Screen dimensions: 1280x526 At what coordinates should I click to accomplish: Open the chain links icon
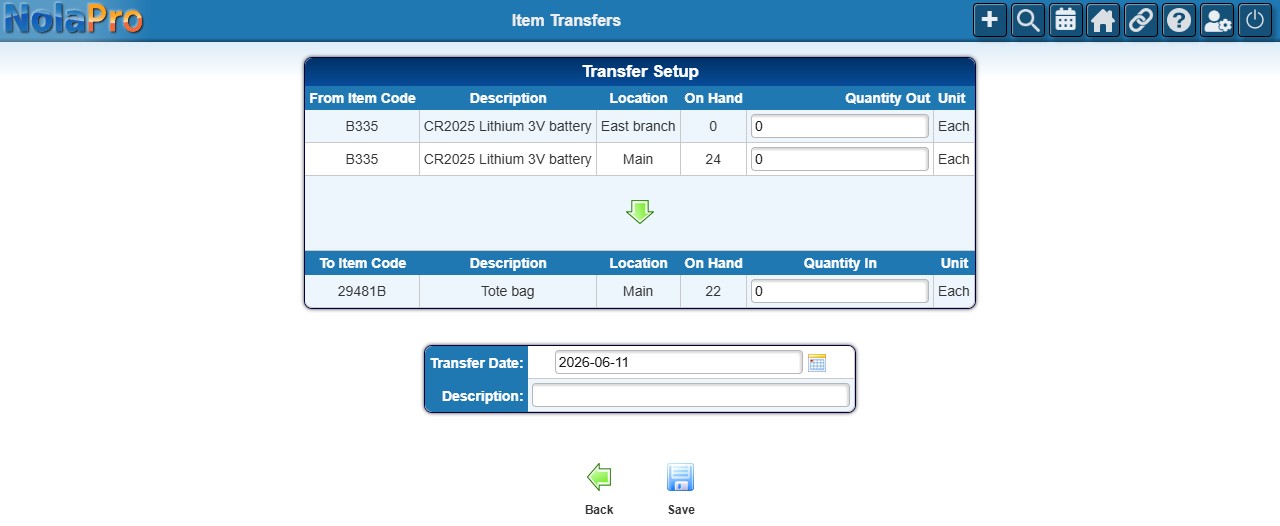[x=1141, y=20]
